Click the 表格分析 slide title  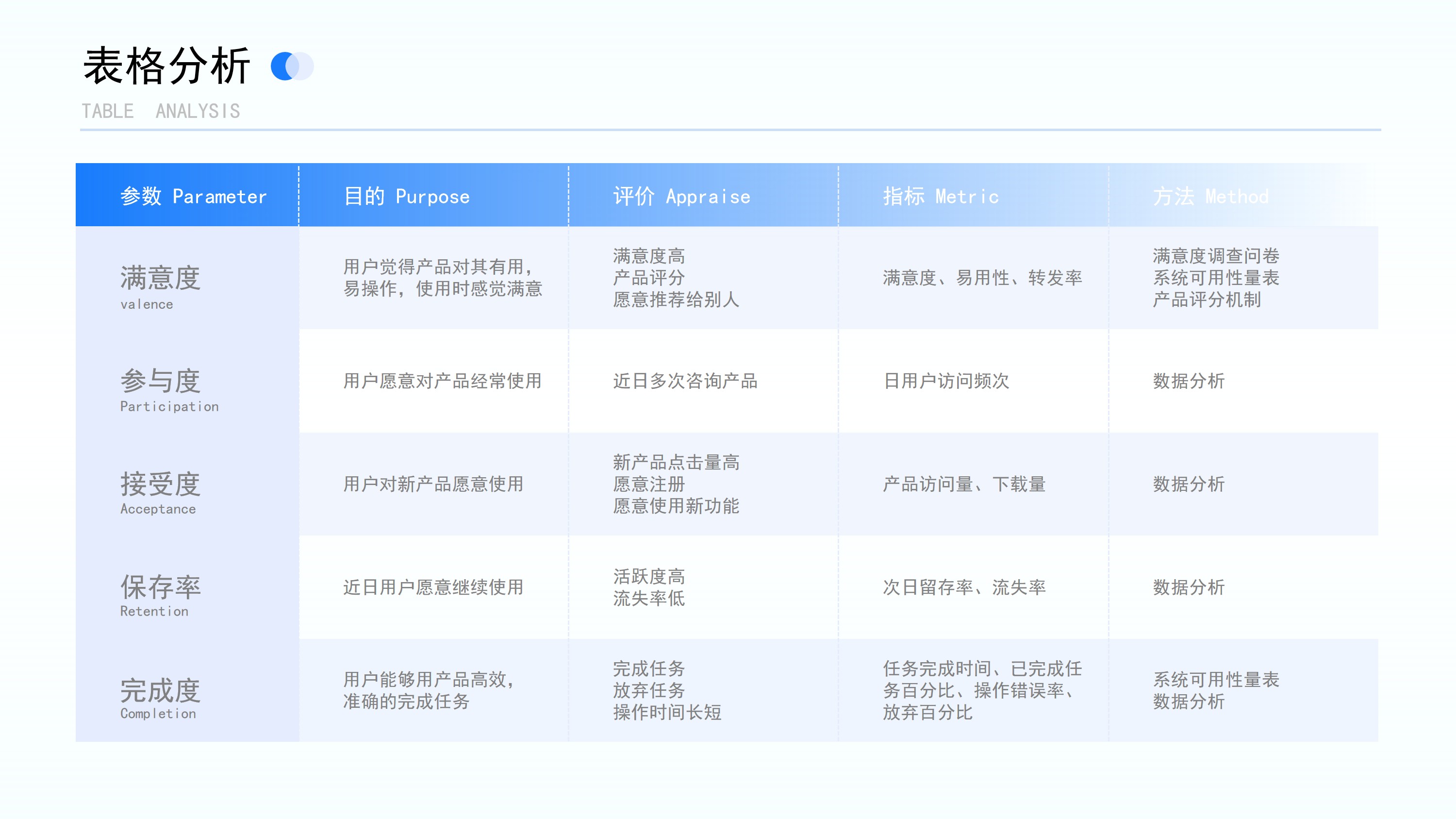pyautogui.click(x=167, y=66)
